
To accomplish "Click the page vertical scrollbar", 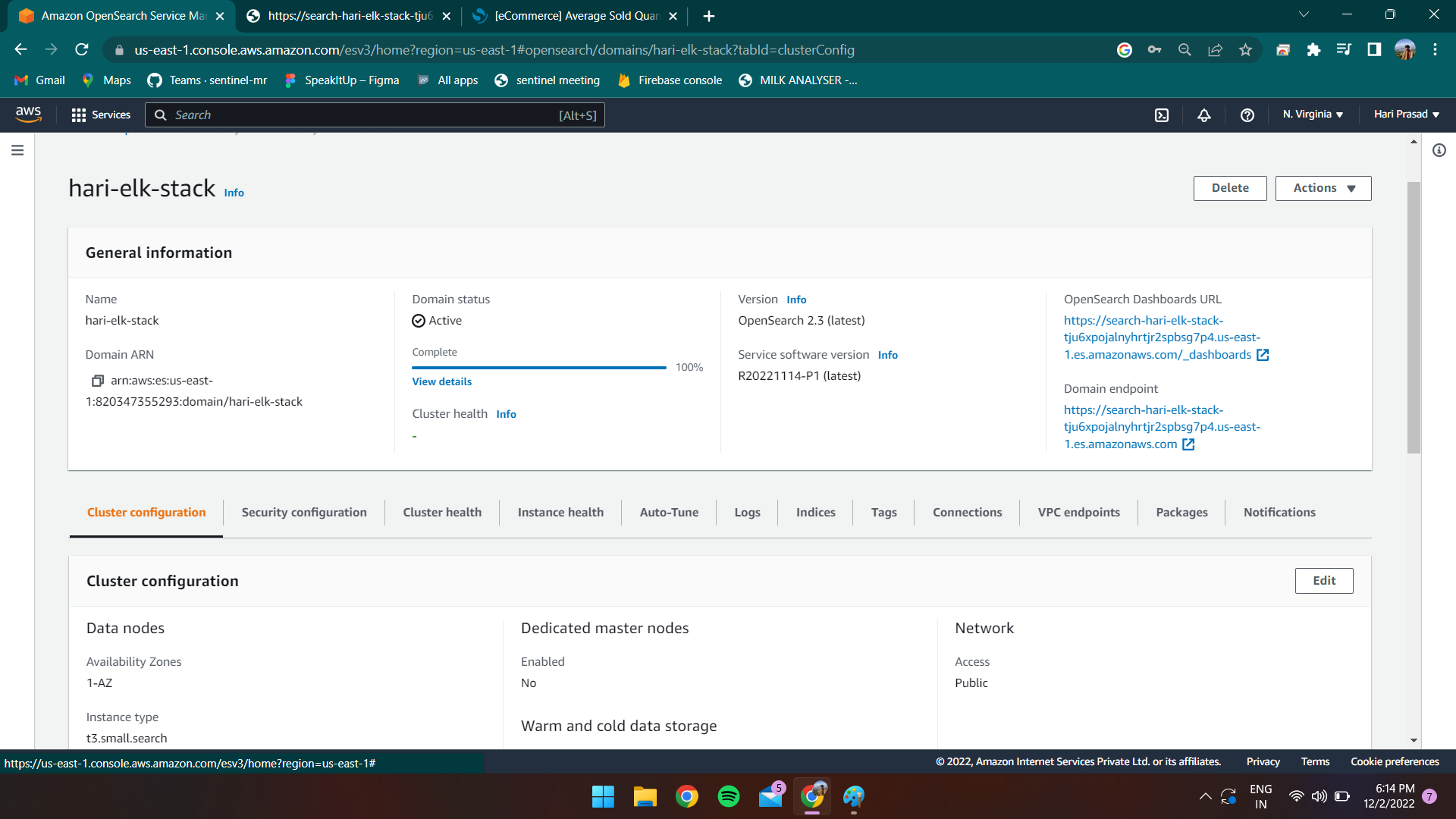I will (x=1414, y=318).
